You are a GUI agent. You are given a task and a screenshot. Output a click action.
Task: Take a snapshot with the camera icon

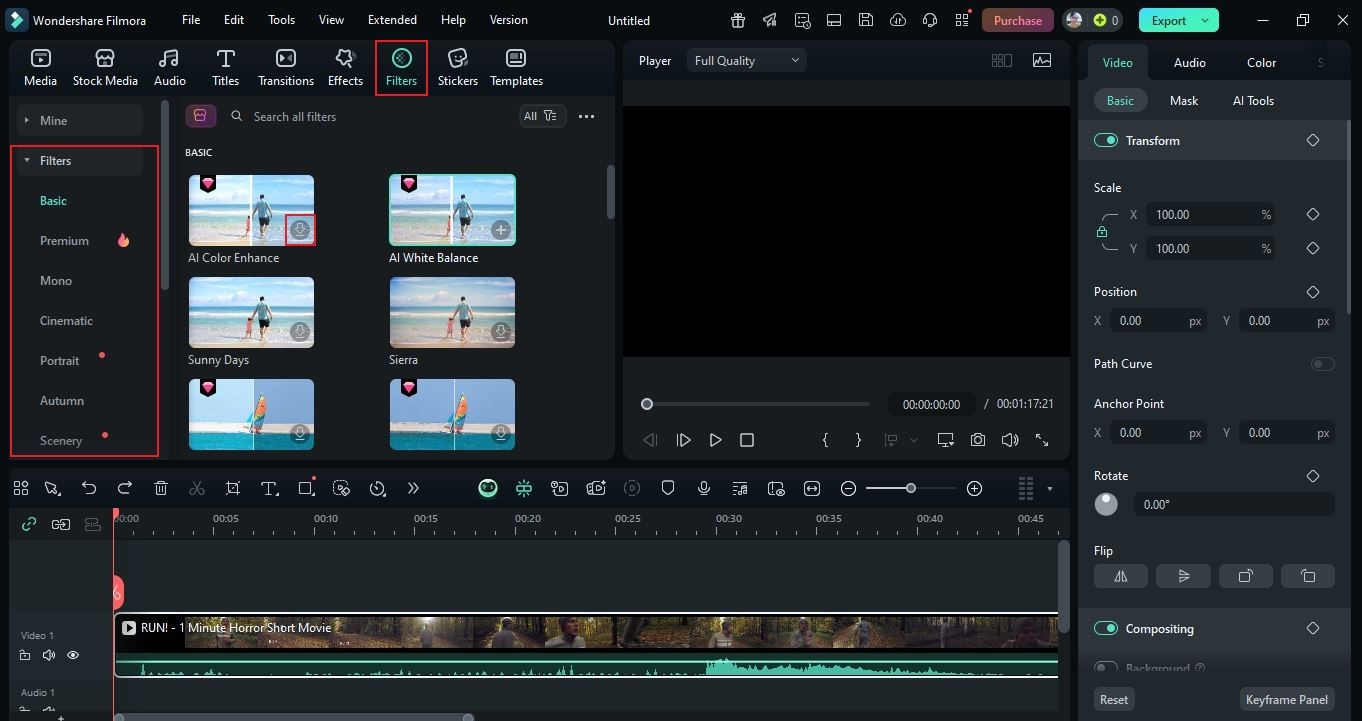click(977, 439)
